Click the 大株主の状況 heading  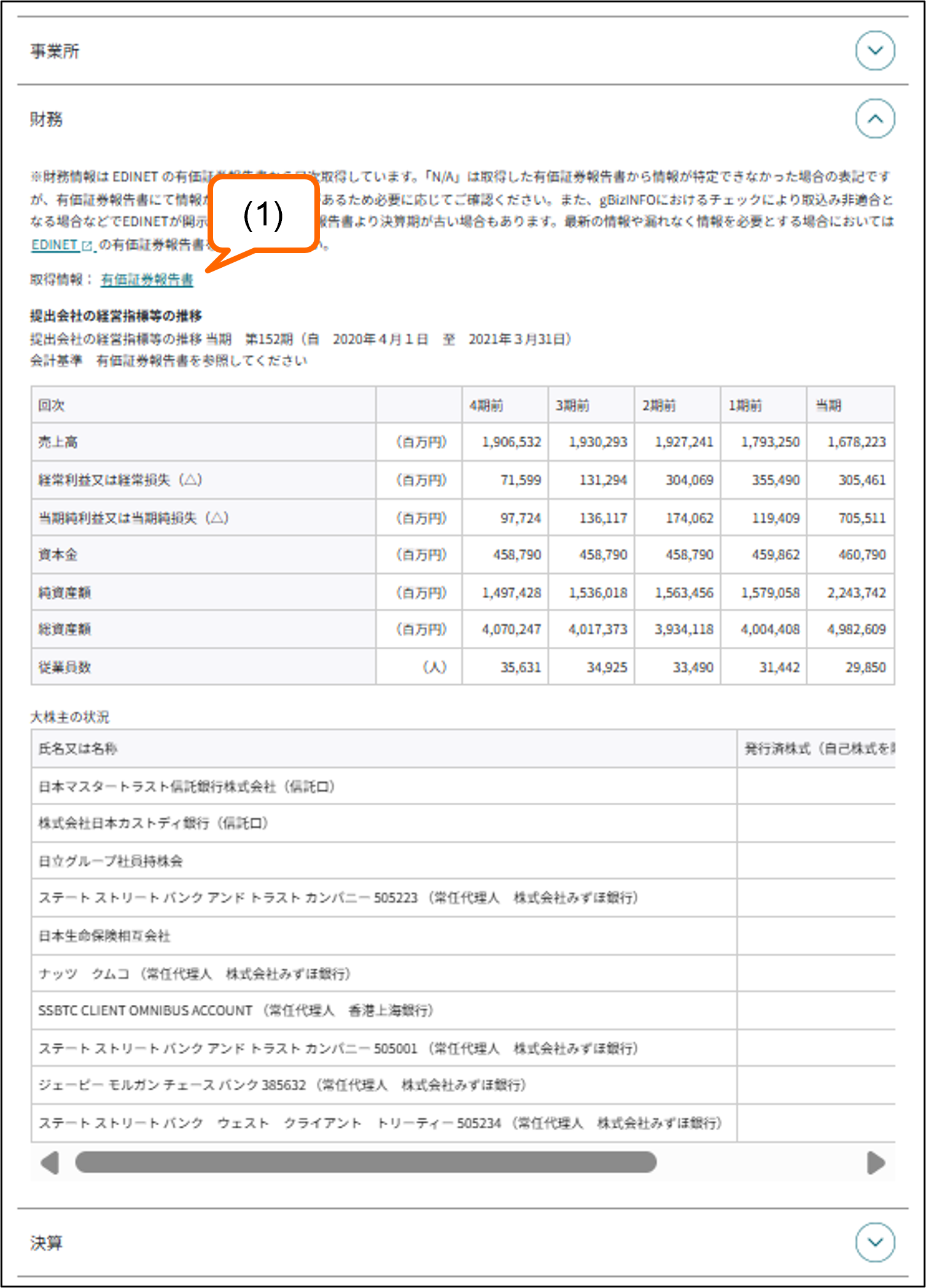point(70,717)
